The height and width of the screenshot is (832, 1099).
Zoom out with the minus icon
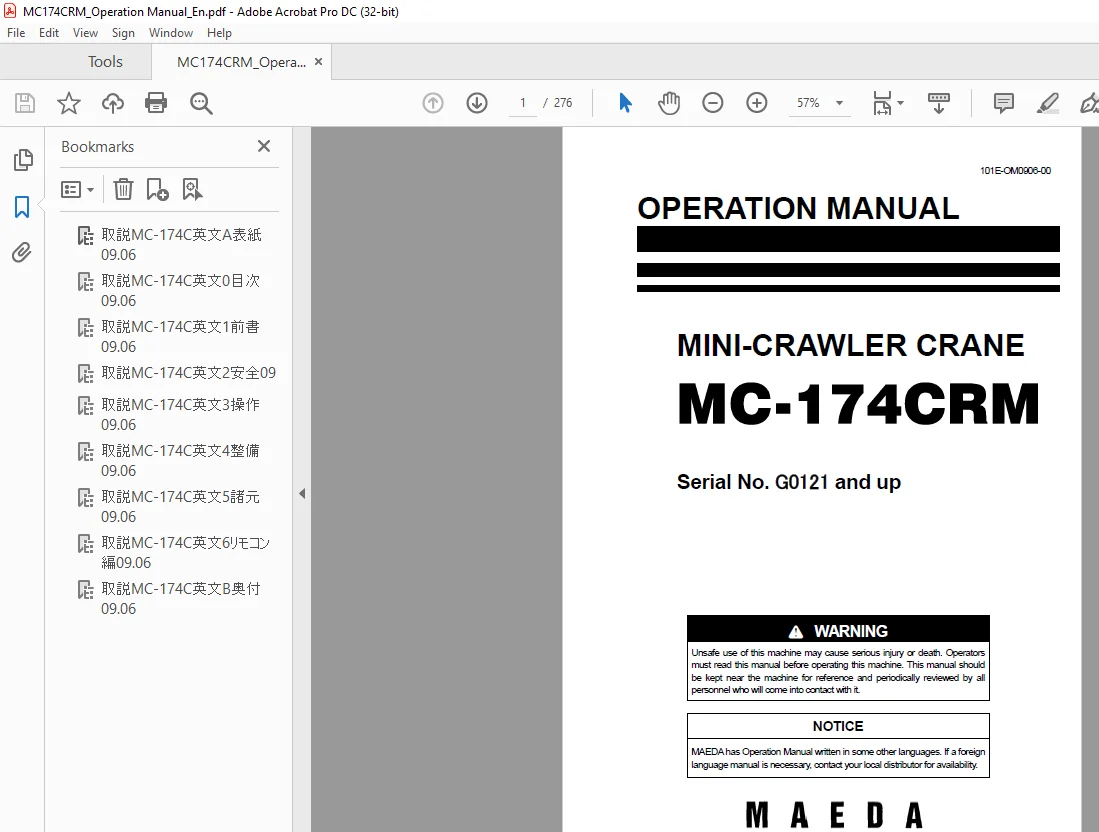coord(712,103)
